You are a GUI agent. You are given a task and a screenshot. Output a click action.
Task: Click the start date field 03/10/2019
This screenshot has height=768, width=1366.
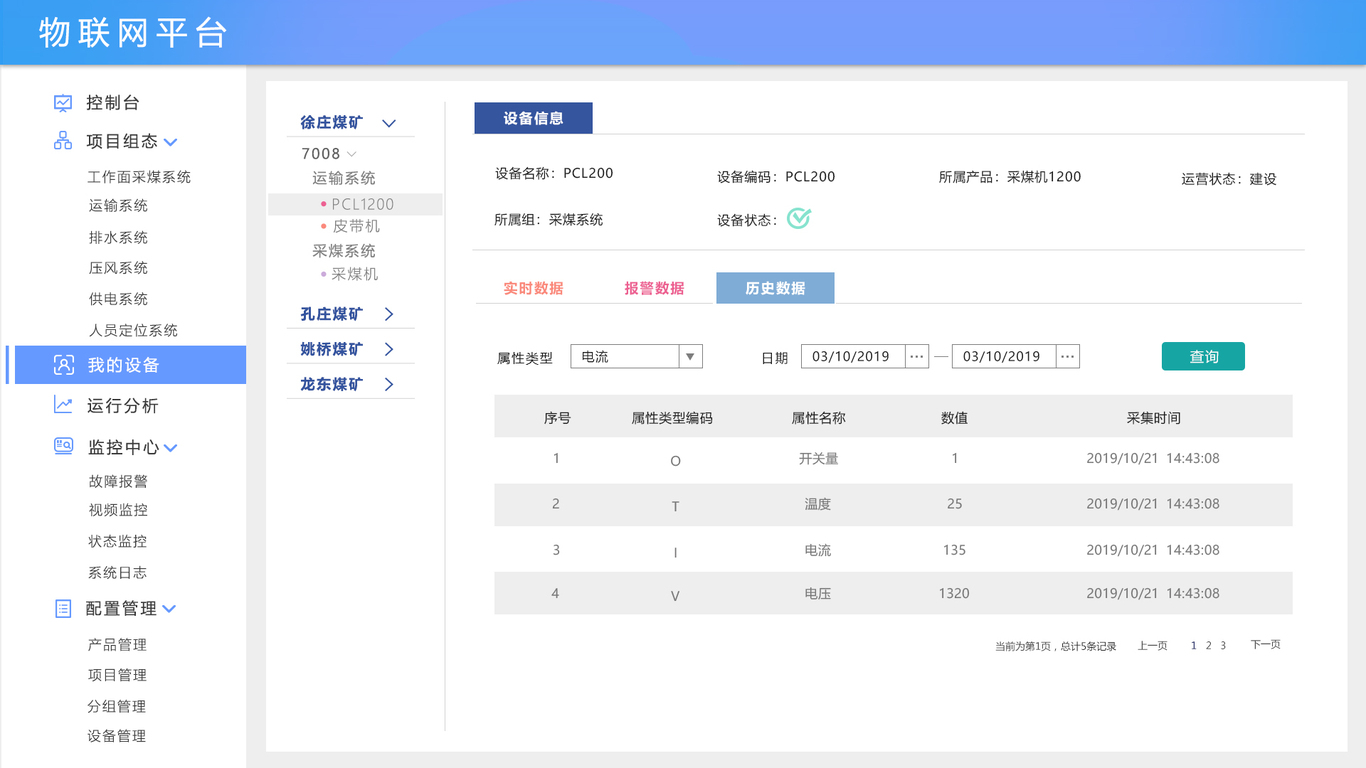coord(853,356)
